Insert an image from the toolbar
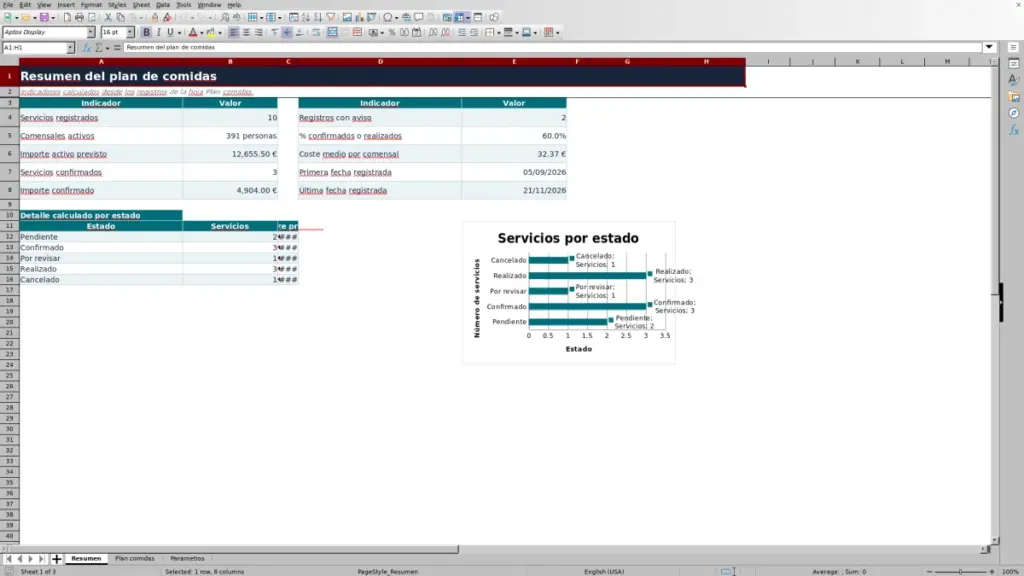Image resolution: width=1024 pixels, height=576 pixels. click(x=347, y=18)
